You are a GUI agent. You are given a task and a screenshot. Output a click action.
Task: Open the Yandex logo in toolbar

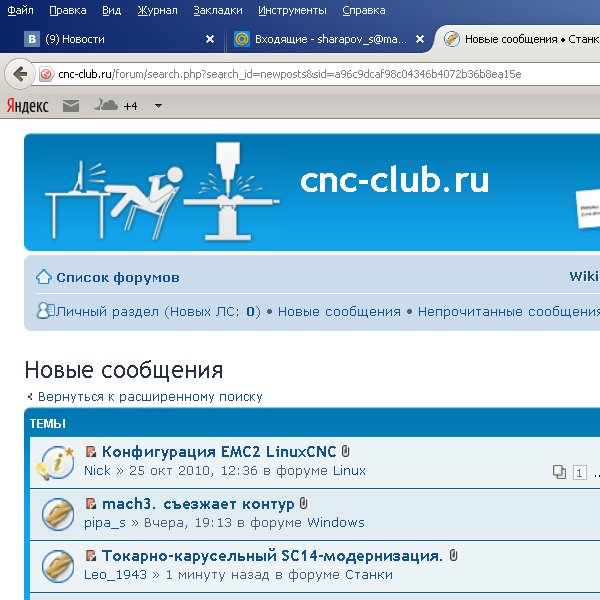[x=28, y=106]
